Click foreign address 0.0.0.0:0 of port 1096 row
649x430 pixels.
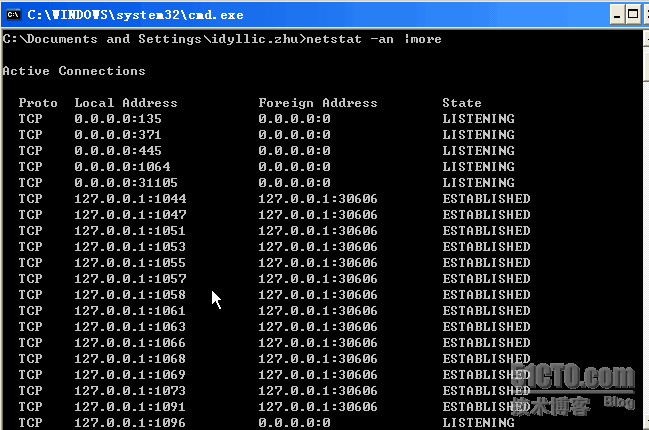(294, 423)
